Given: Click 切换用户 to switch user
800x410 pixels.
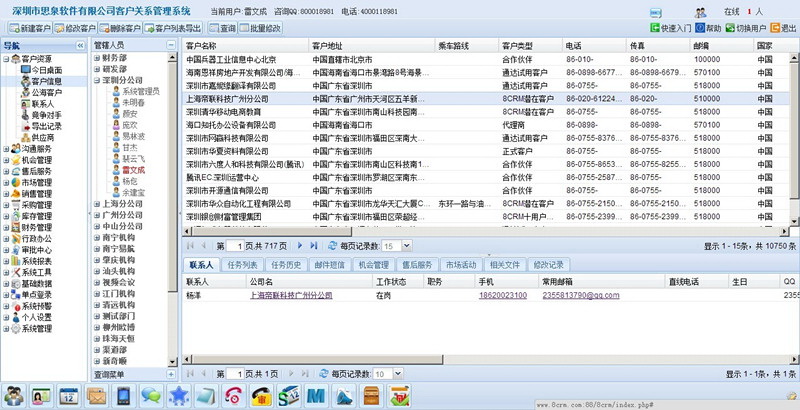Looking at the screenshot, I should (746, 28).
